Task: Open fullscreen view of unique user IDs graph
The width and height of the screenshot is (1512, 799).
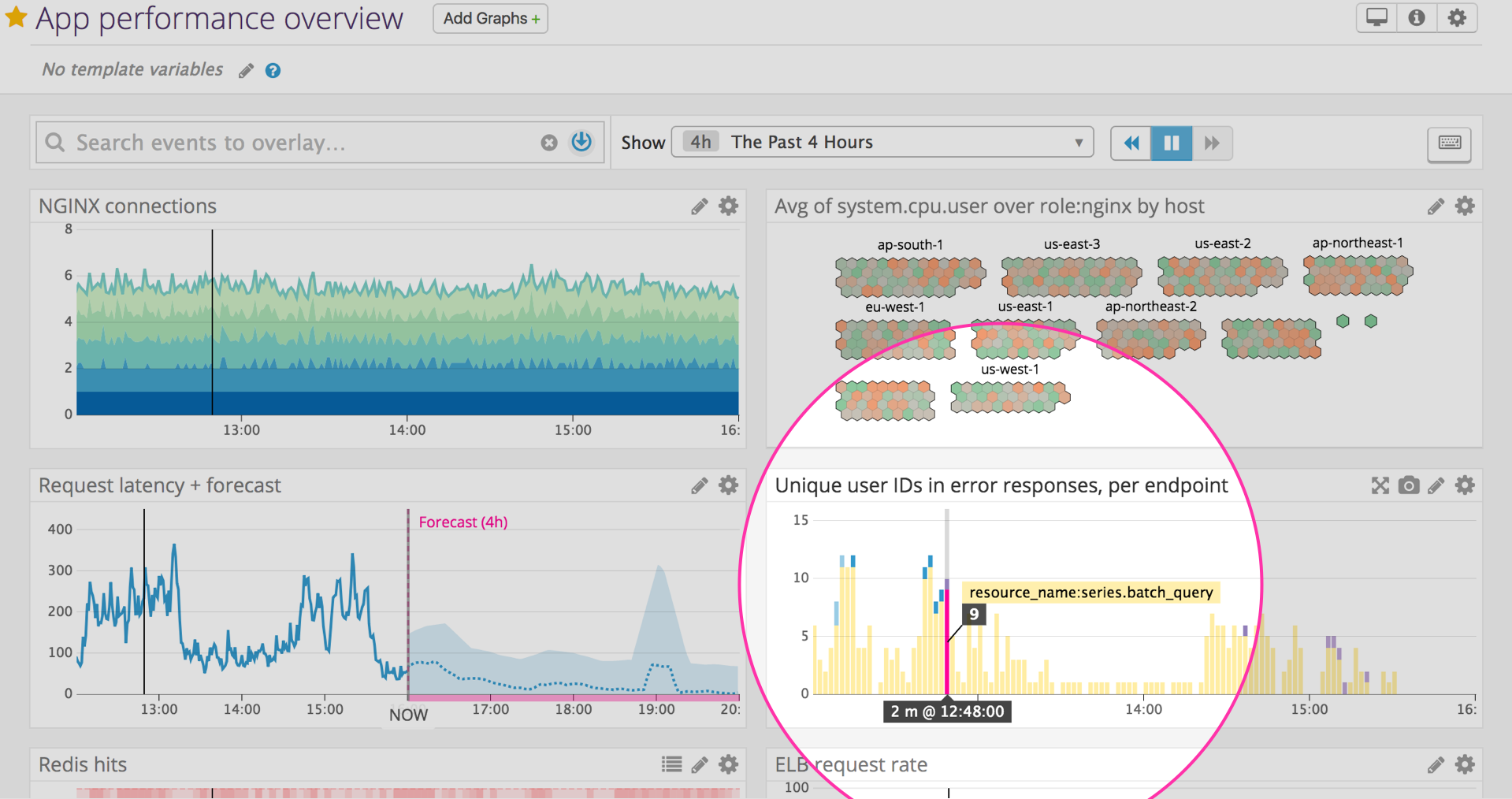Action: pyautogui.click(x=1380, y=486)
